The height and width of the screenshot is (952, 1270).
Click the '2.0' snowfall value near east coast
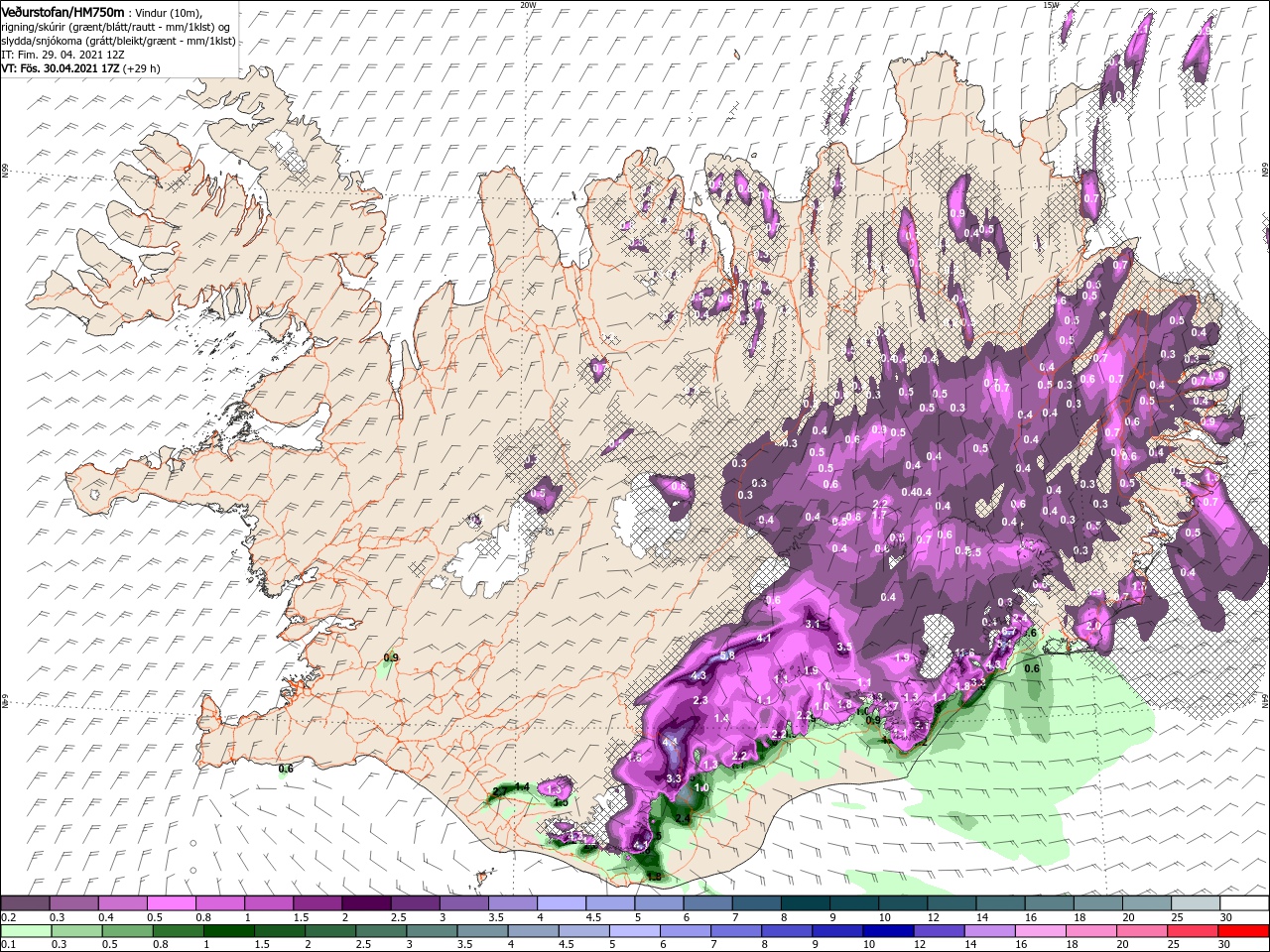(1094, 626)
